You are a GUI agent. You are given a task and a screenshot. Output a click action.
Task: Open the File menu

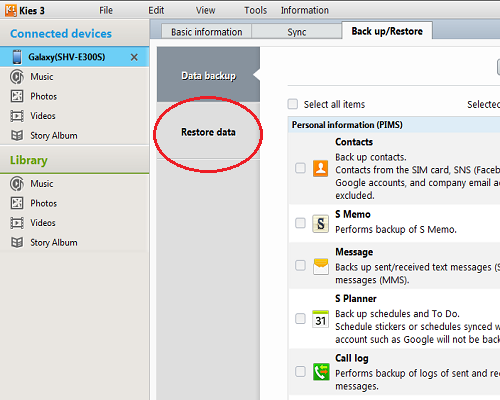tap(106, 10)
